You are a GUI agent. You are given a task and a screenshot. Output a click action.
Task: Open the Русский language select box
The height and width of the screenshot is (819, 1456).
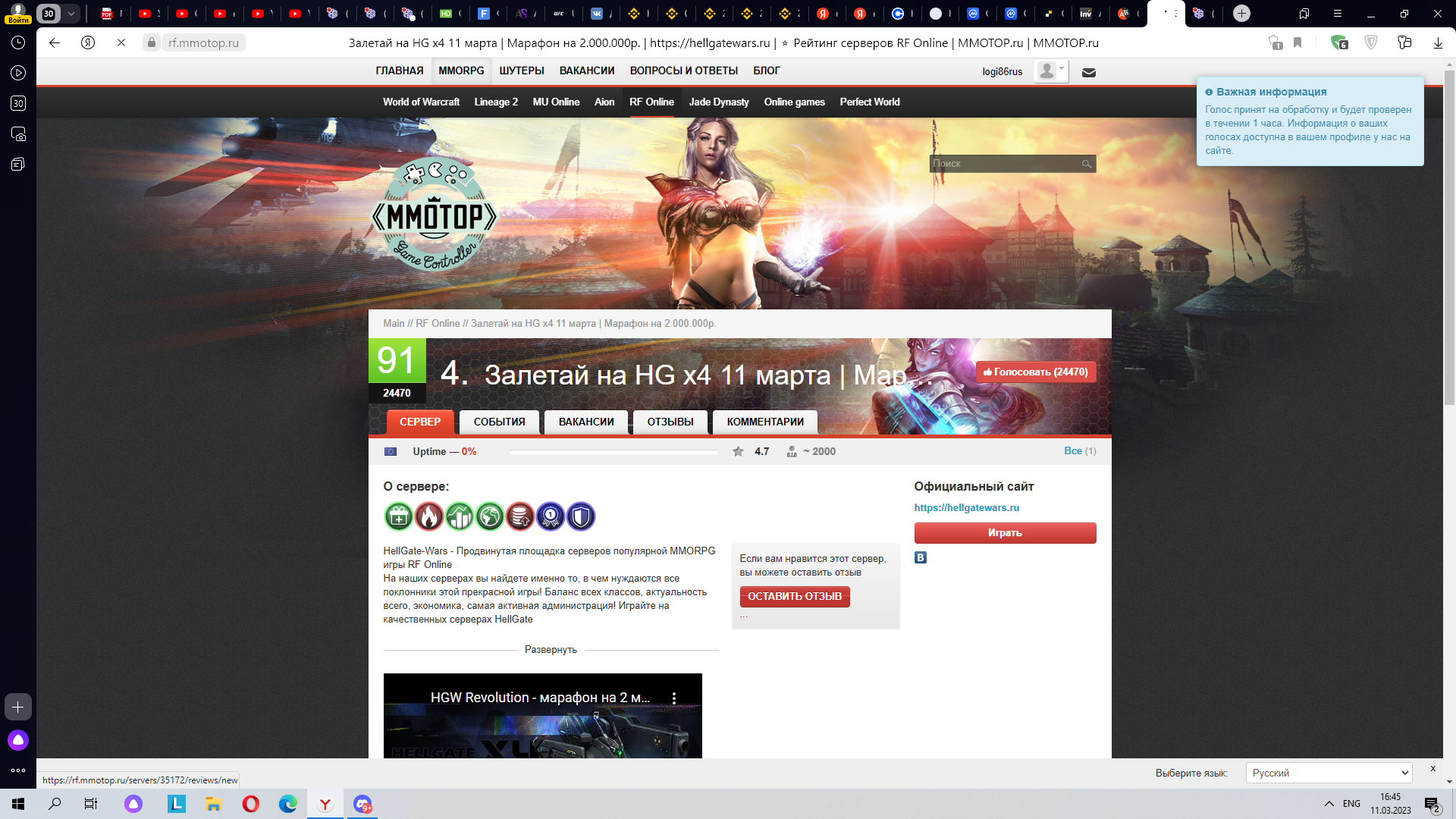pos(1329,773)
